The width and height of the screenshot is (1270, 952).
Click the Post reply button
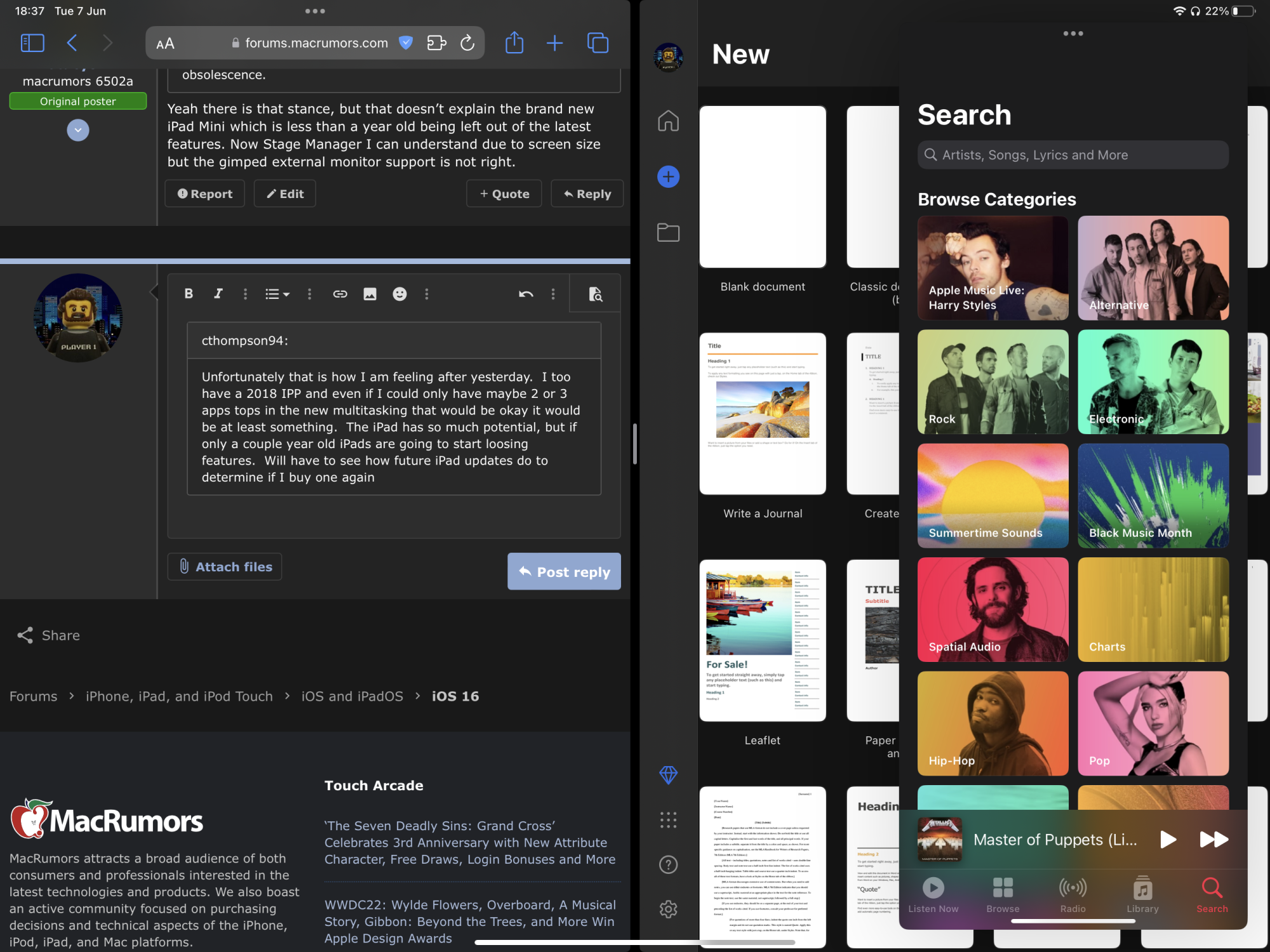coord(564,571)
